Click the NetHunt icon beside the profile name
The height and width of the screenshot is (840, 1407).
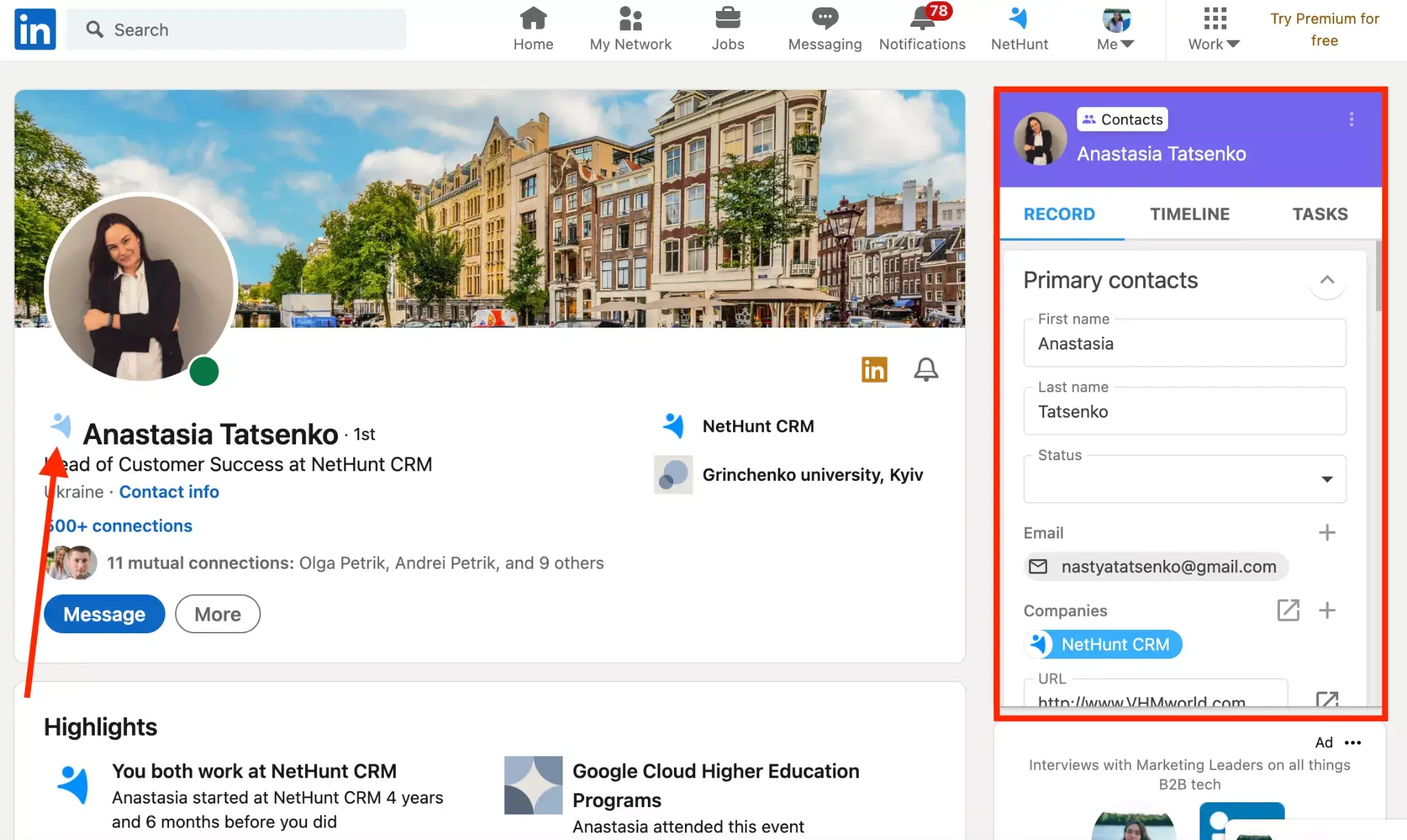[x=61, y=425]
